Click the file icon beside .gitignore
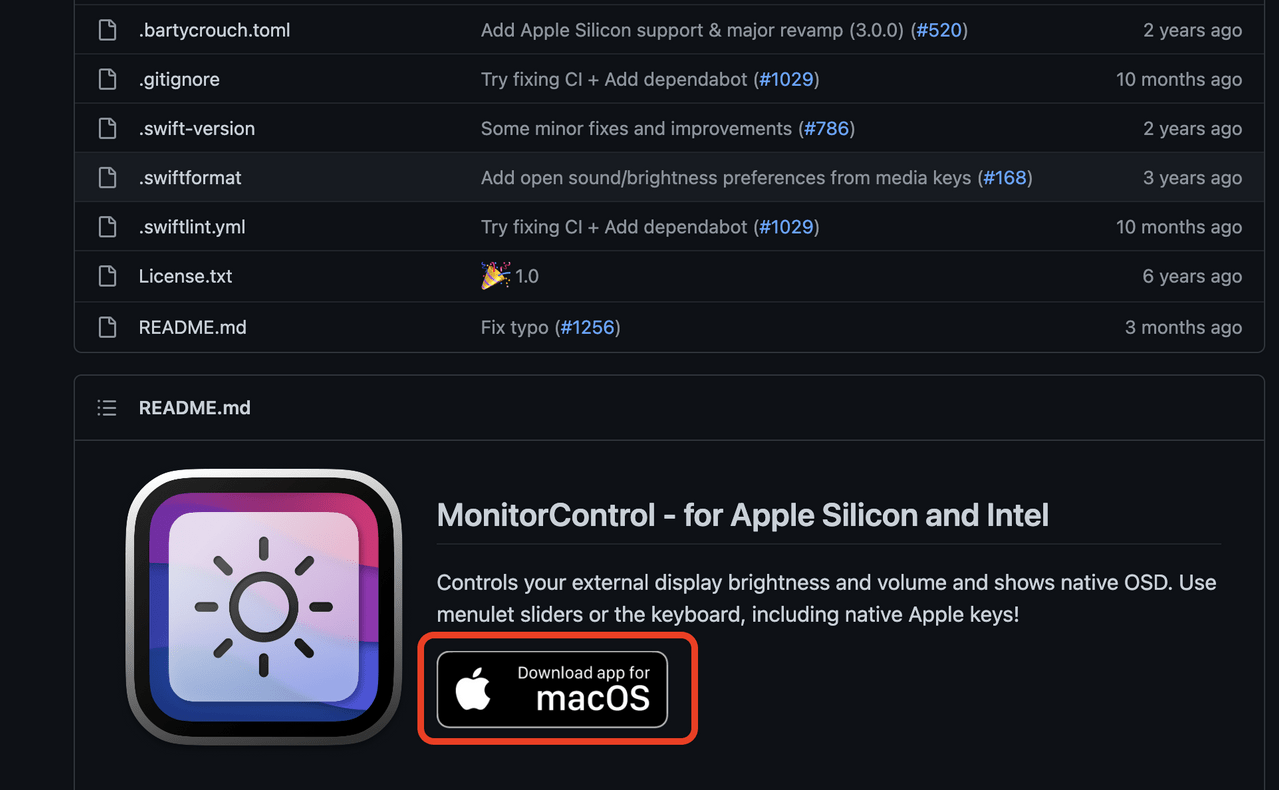Image resolution: width=1279 pixels, height=790 pixels. click(x=106, y=79)
